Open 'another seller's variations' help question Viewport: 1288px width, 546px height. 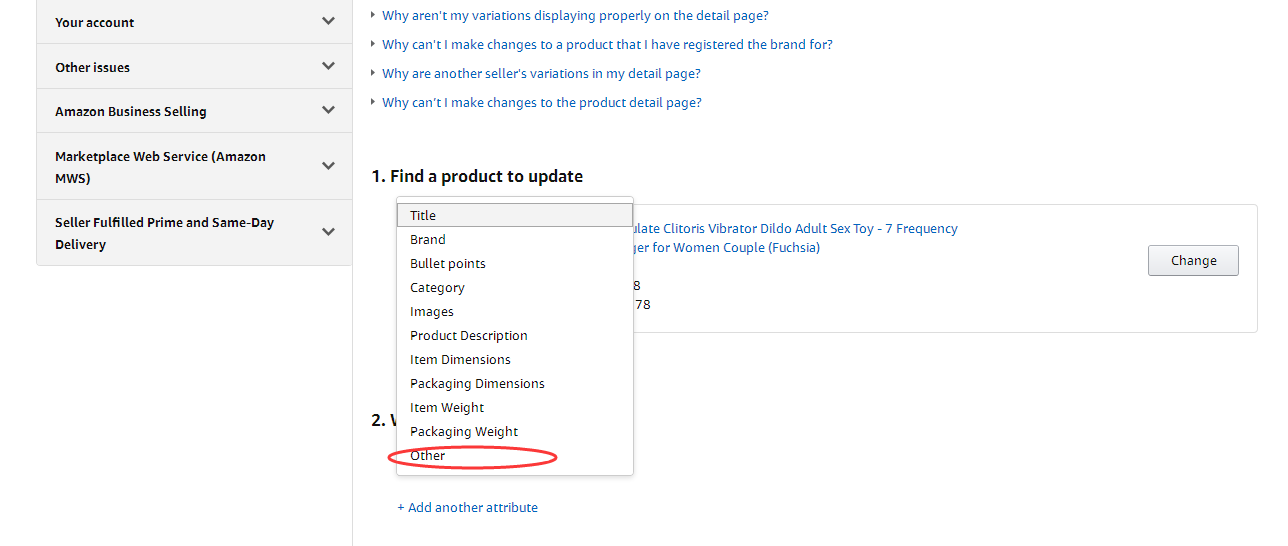(x=541, y=73)
